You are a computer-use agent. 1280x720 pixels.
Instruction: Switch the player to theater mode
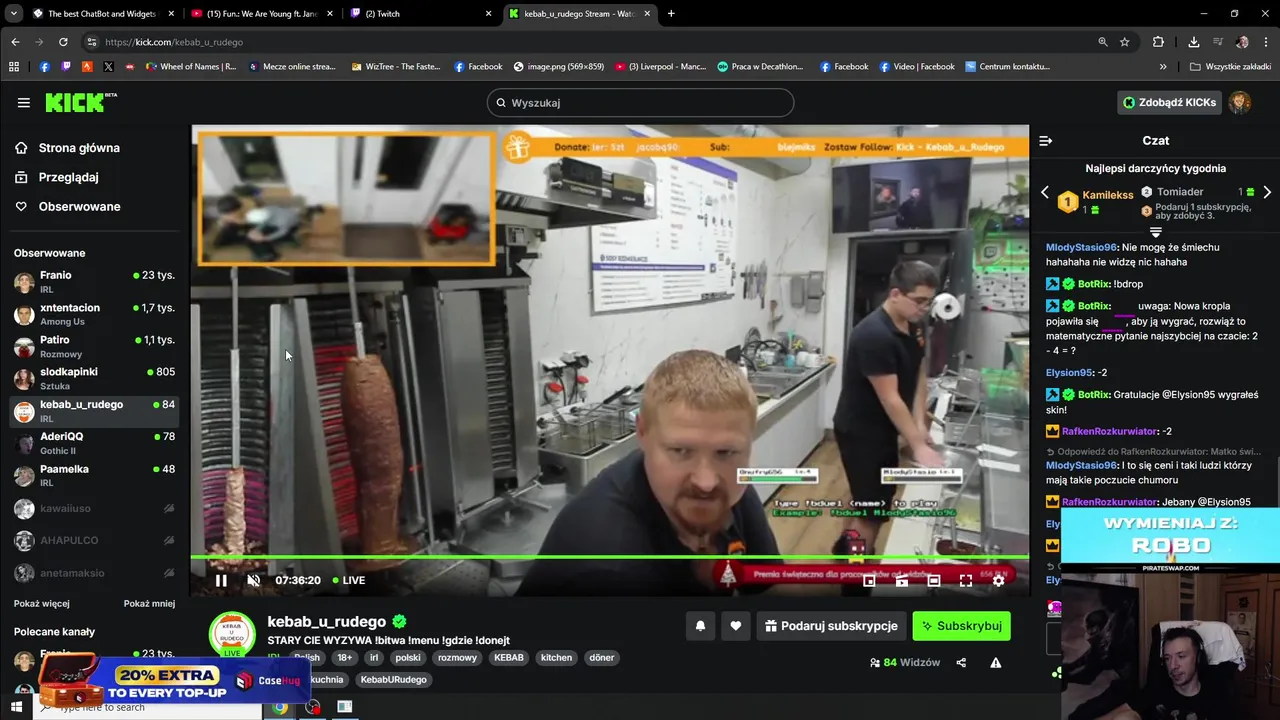point(934,580)
